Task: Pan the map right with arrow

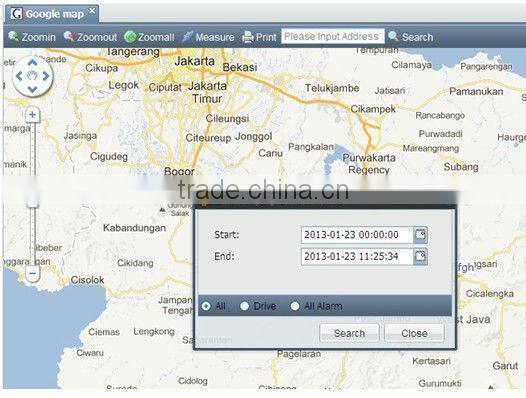Action: [46, 76]
